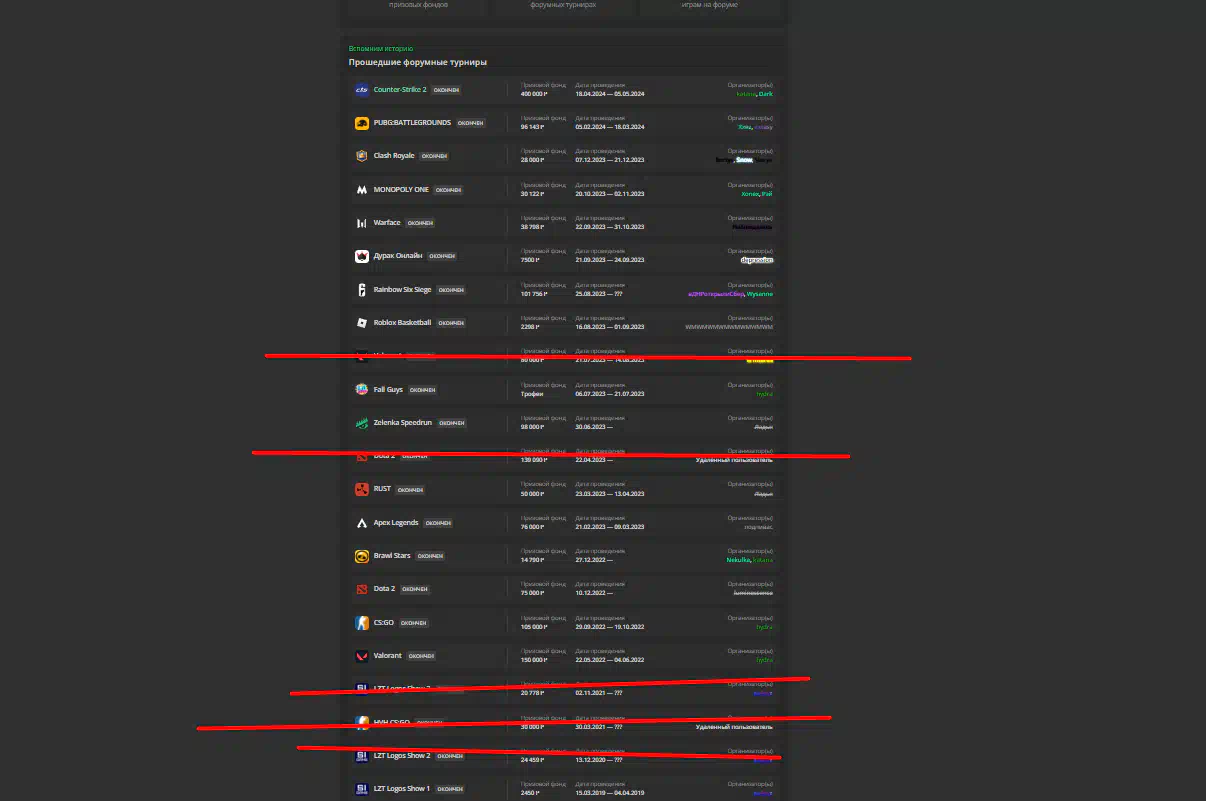
Task: Click date 15.03.2019 — 04.04.2019
Action: (x=610, y=793)
